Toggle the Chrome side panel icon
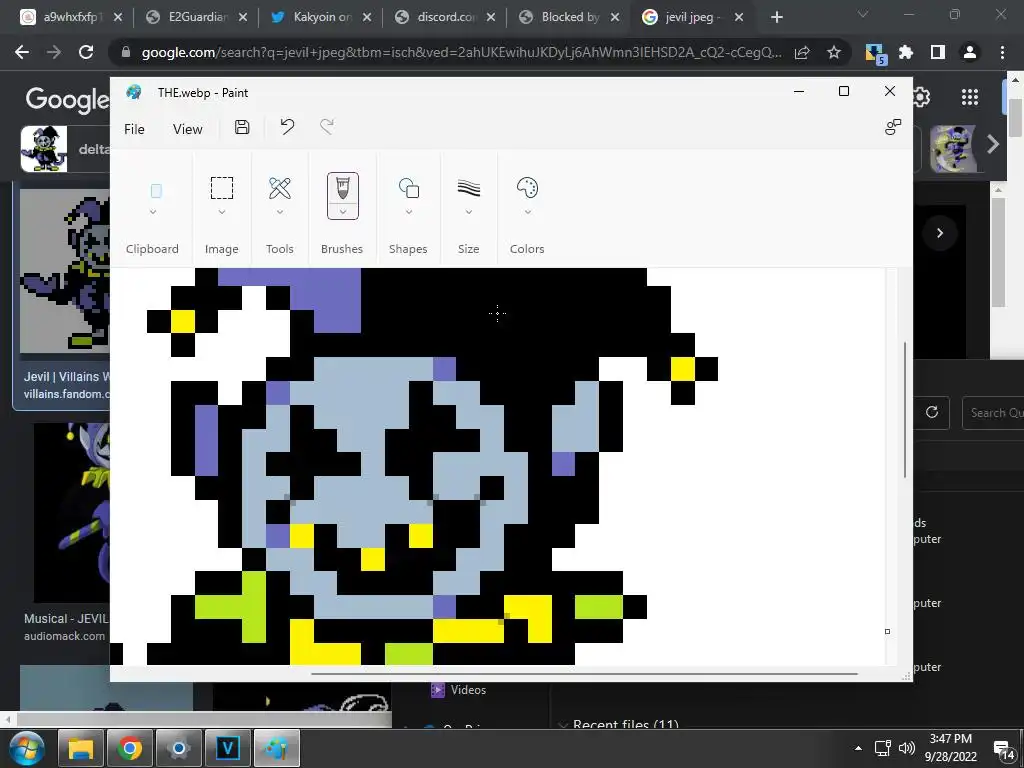The width and height of the screenshot is (1024, 768). tap(938, 52)
